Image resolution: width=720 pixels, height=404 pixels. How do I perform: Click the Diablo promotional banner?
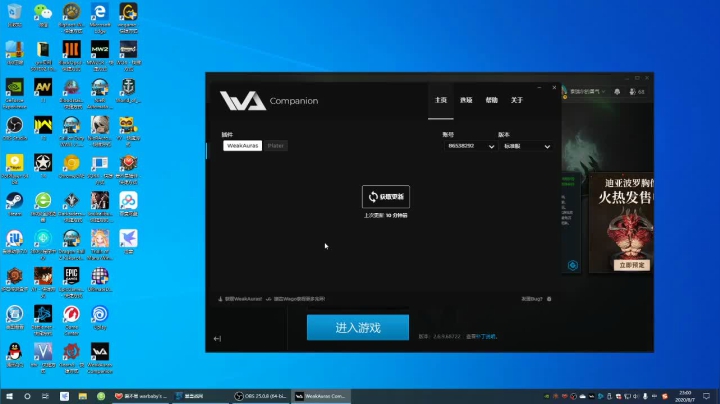(621, 223)
